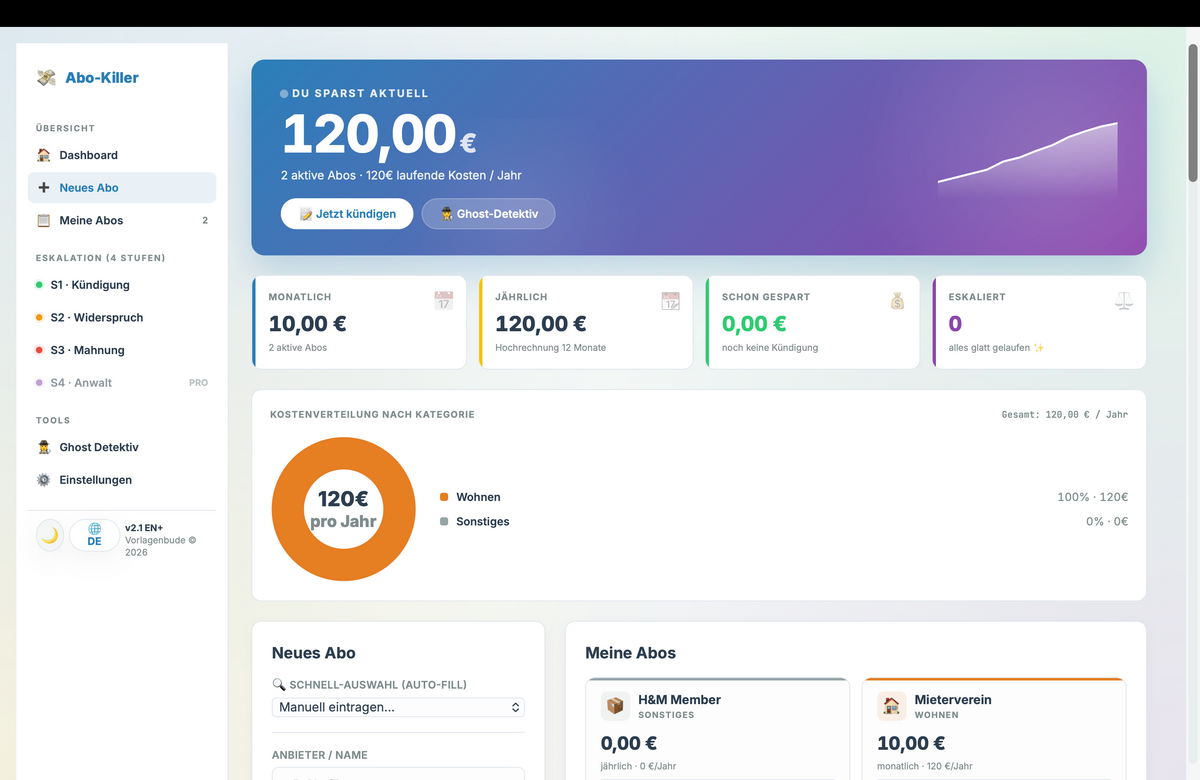Click the clipboard icon beside Meine Abos

[x=43, y=220]
